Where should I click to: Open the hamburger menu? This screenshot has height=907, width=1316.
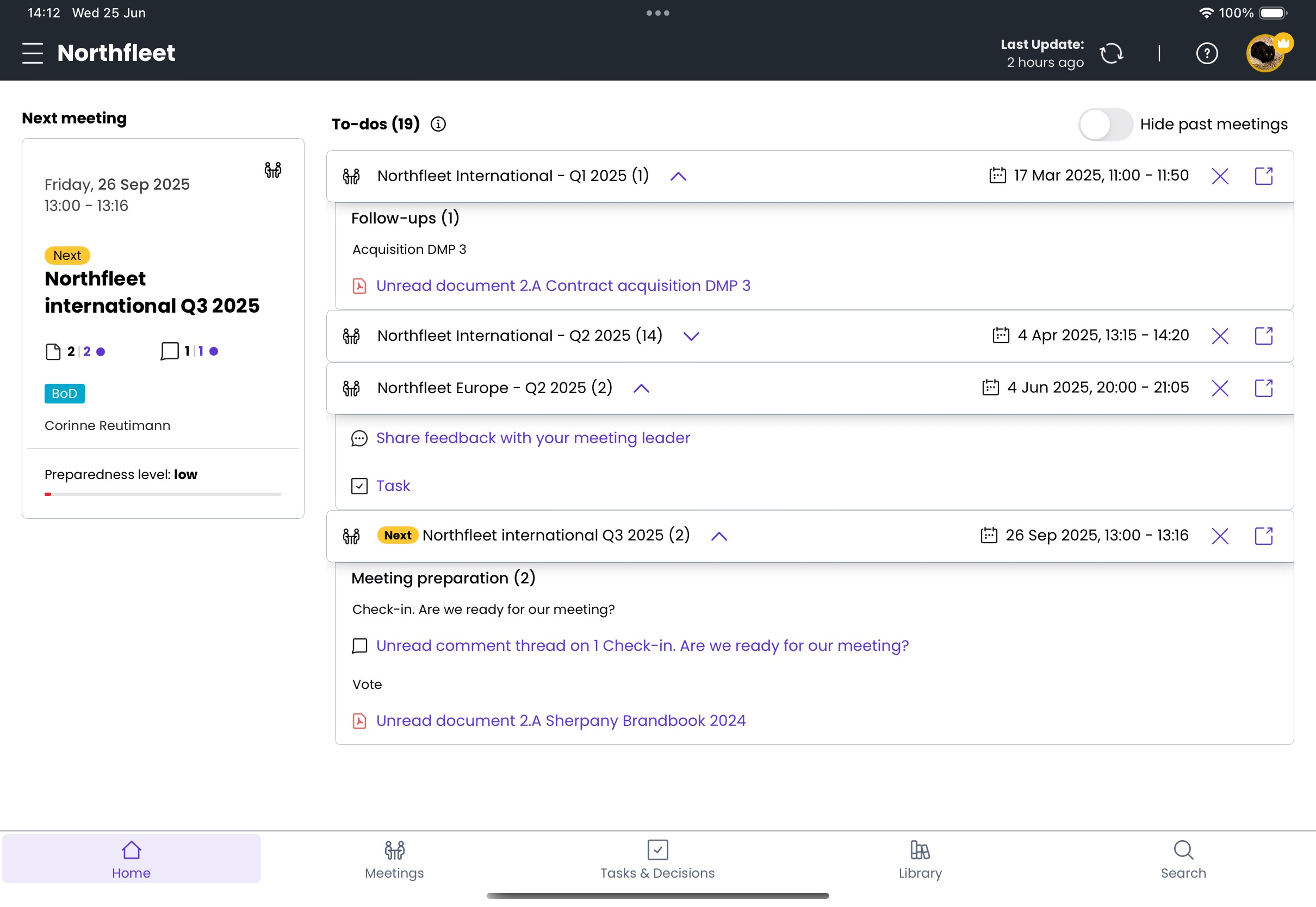(33, 53)
